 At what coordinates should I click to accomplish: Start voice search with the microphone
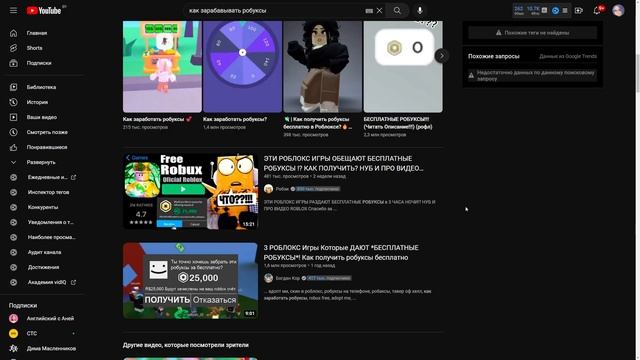[420, 11]
